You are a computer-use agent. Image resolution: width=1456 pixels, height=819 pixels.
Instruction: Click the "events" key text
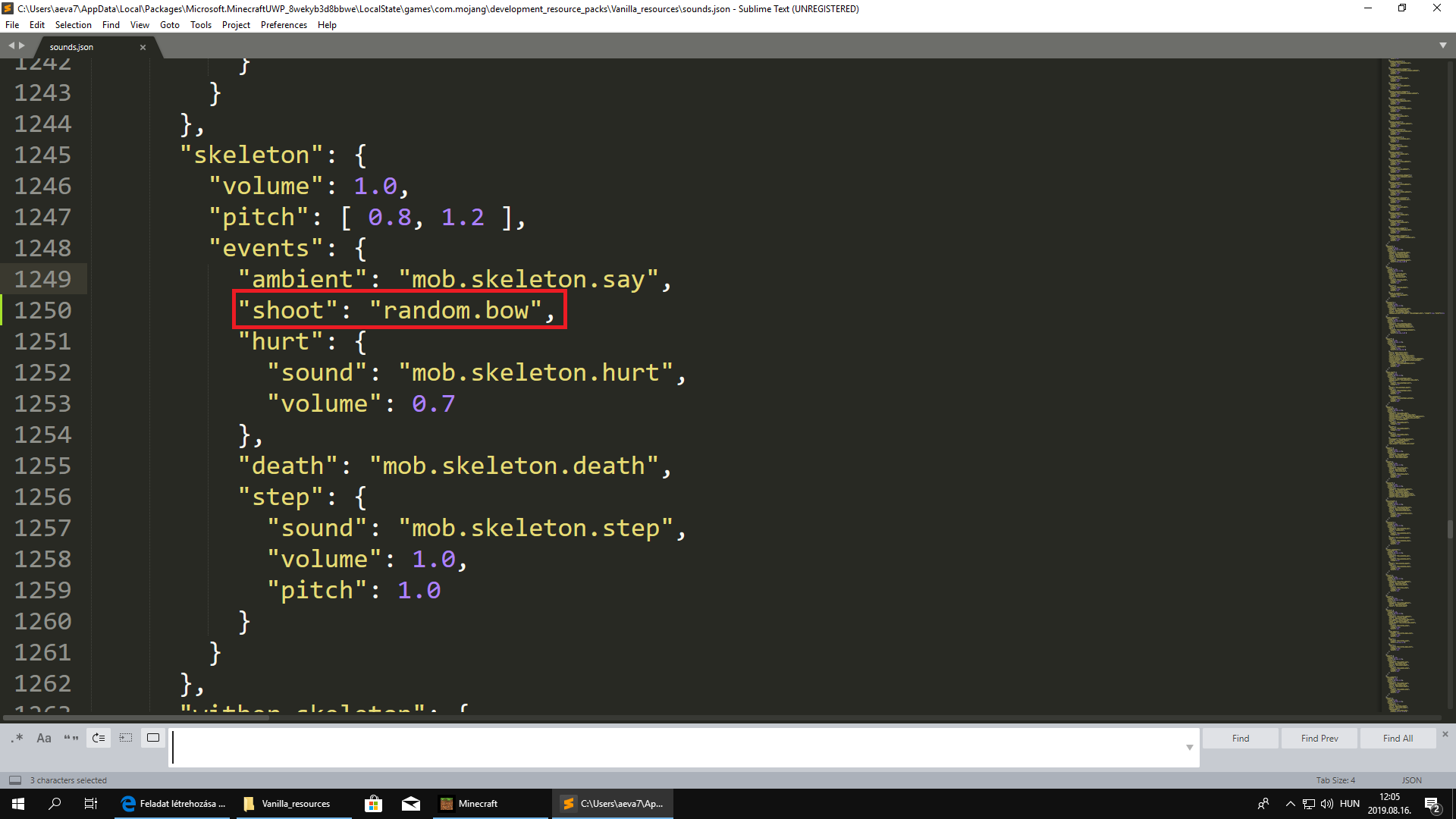[266, 248]
